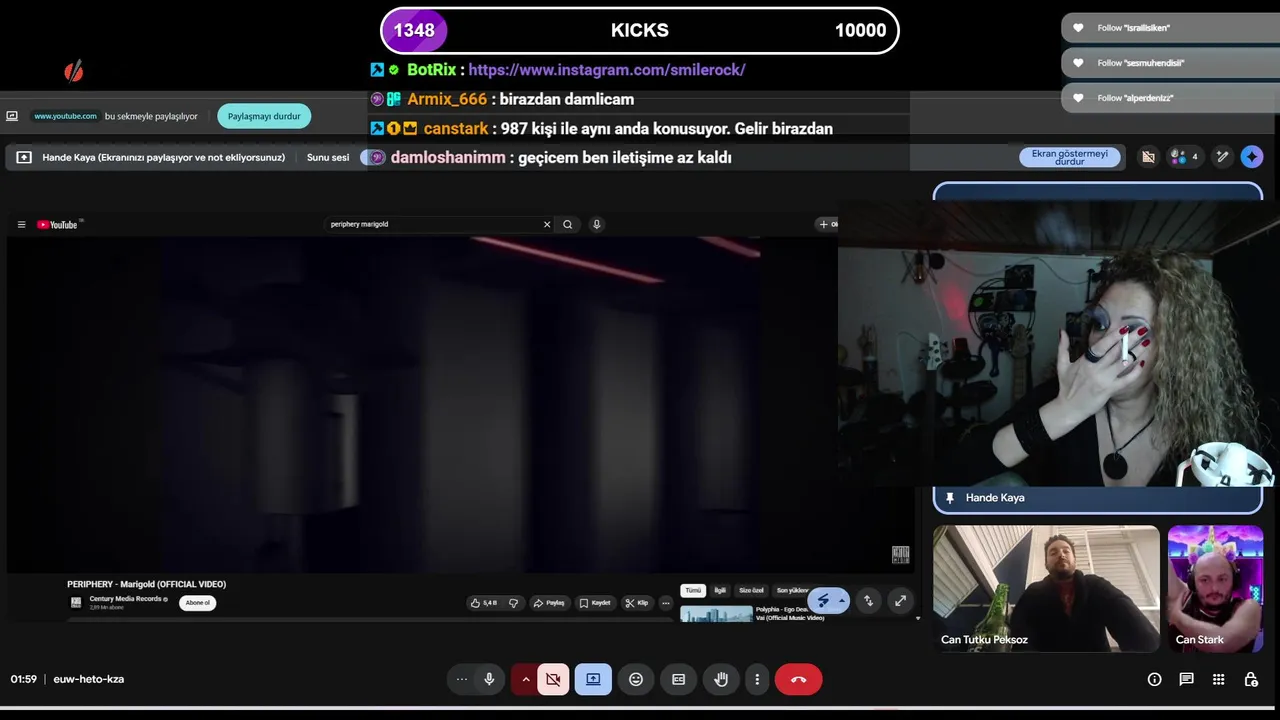Expand shared screen to fullscreen
This screenshot has height=720, width=1280.
[x=900, y=601]
